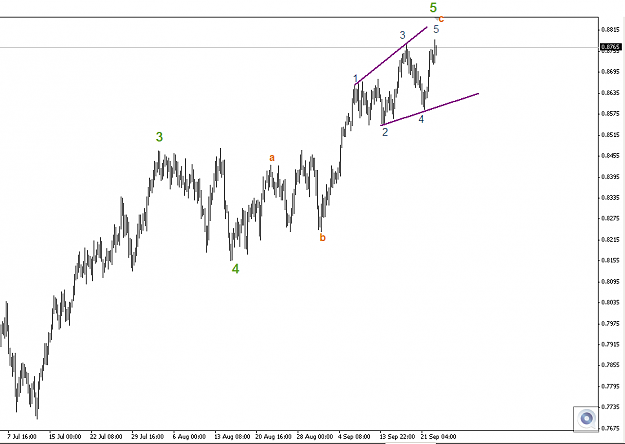Click the 29 Jul 16:00 time label
Image resolution: width=625 pixels, height=444 pixels.
click(x=147, y=436)
